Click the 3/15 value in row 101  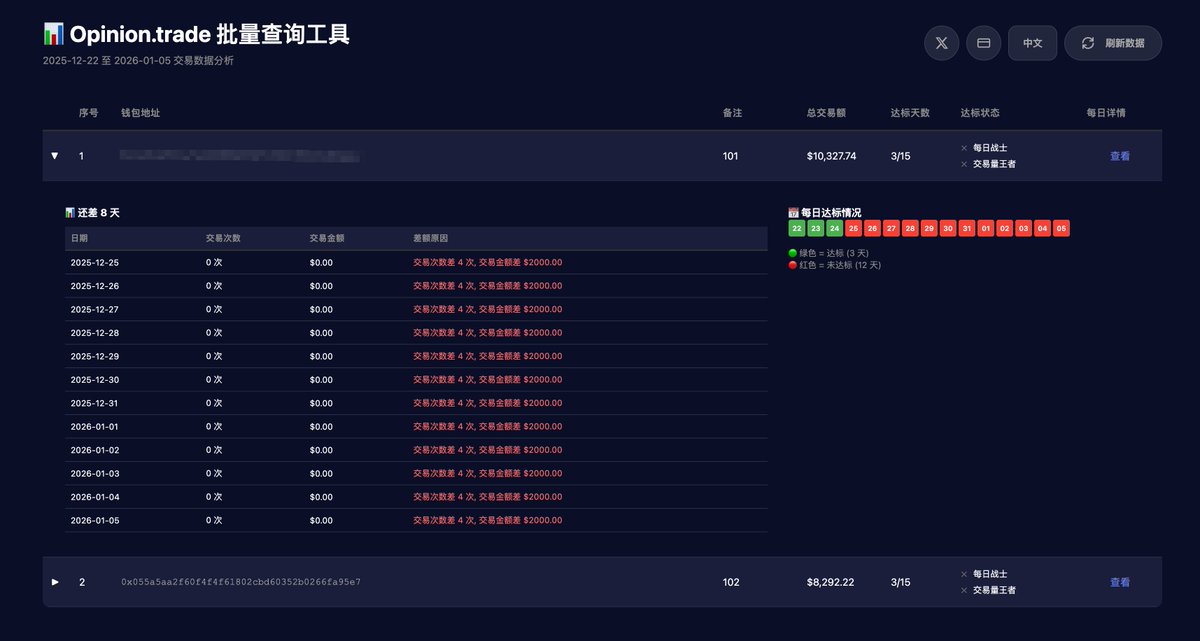pyautogui.click(x=900, y=156)
